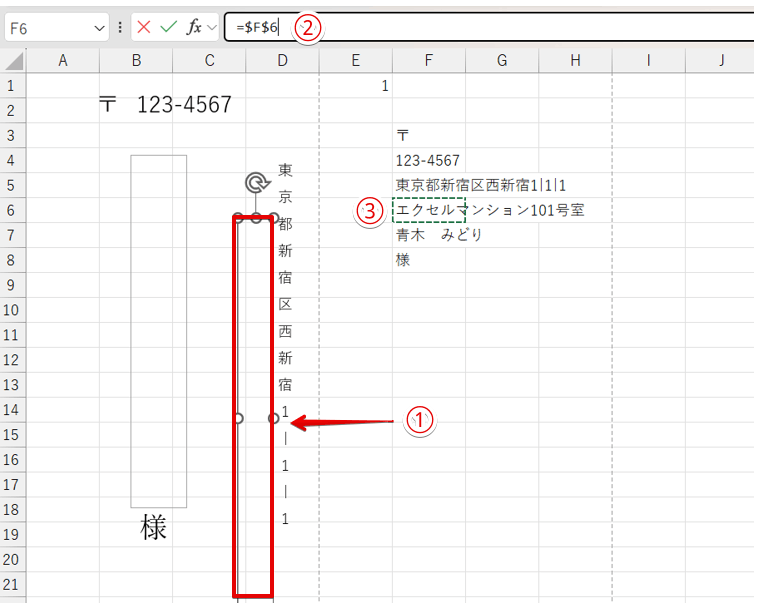Select row 14 header
Screen dimensions: 768x604
point(11,410)
